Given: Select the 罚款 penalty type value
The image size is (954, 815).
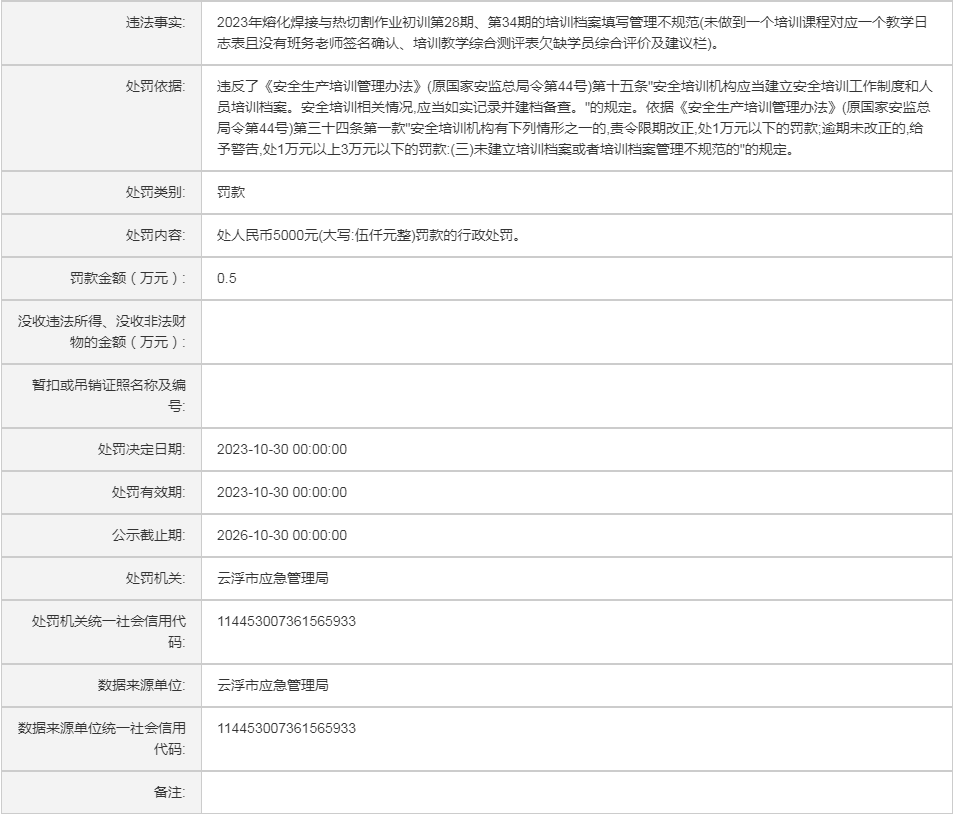Looking at the screenshot, I should pos(230,193).
